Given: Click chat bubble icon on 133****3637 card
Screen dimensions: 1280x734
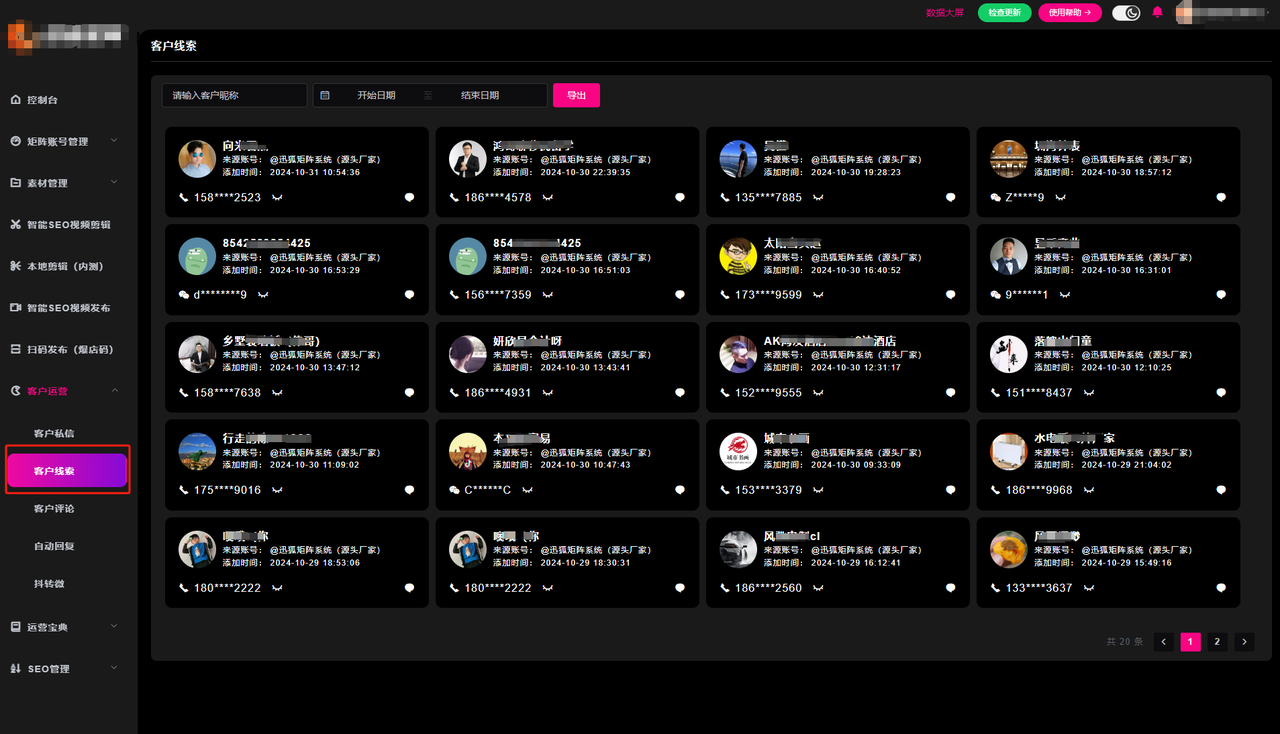Looking at the screenshot, I should point(1221,588).
